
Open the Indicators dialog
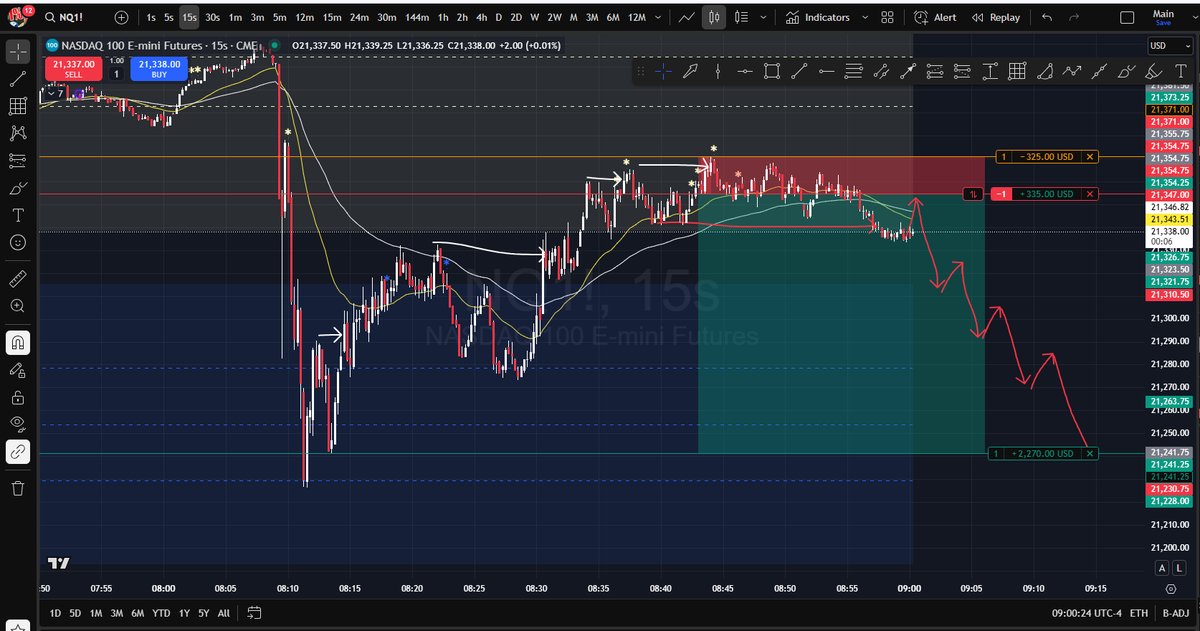coord(818,17)
